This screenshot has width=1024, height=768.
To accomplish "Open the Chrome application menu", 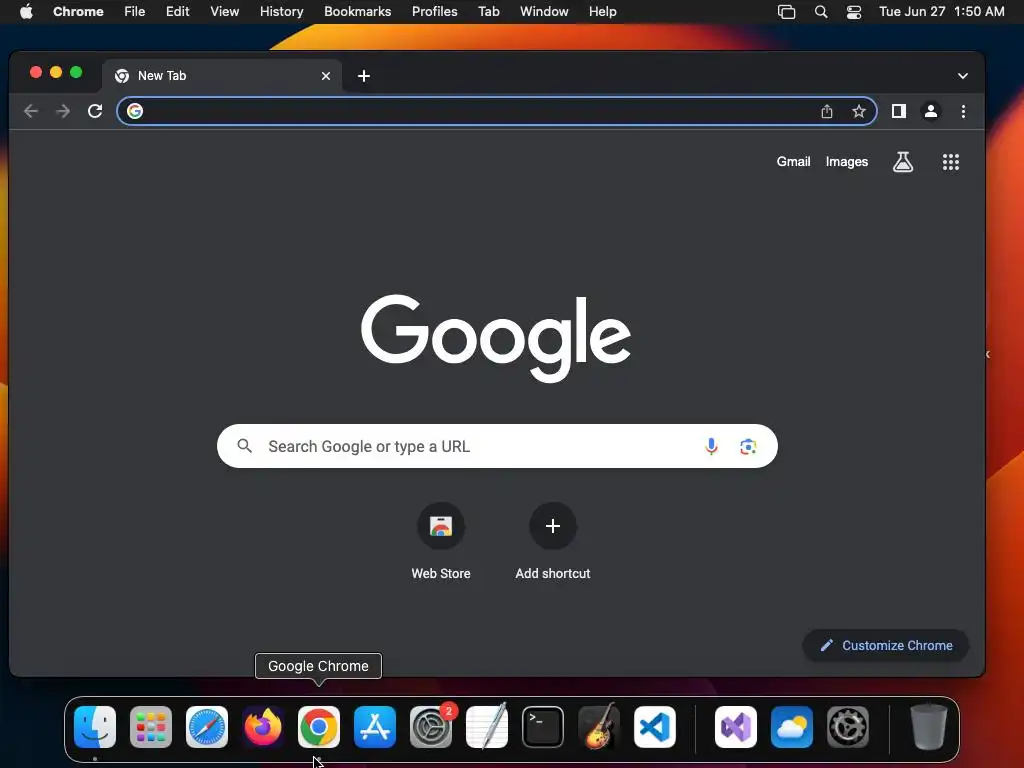I will point(78,12).
